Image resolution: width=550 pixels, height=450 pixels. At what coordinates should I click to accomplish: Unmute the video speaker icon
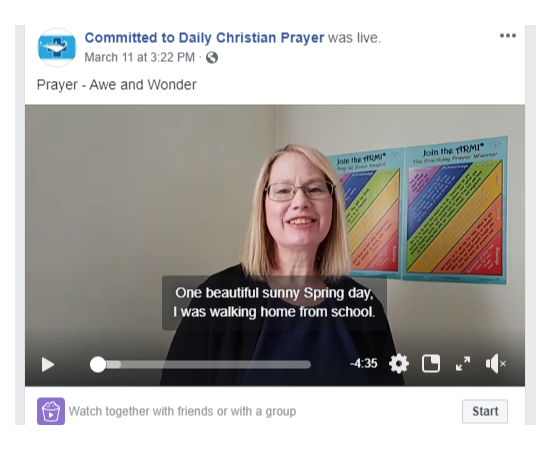point(495,364)
